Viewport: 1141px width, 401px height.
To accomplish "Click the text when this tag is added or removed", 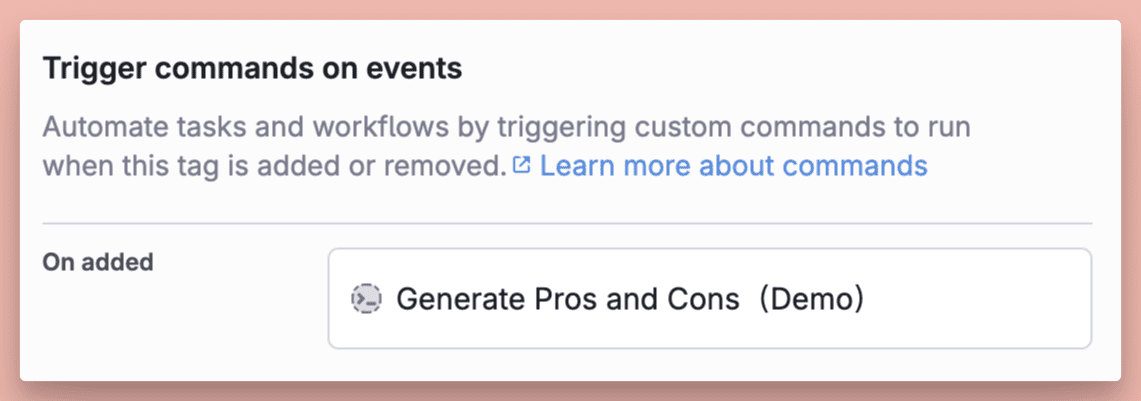I will 274,166.
